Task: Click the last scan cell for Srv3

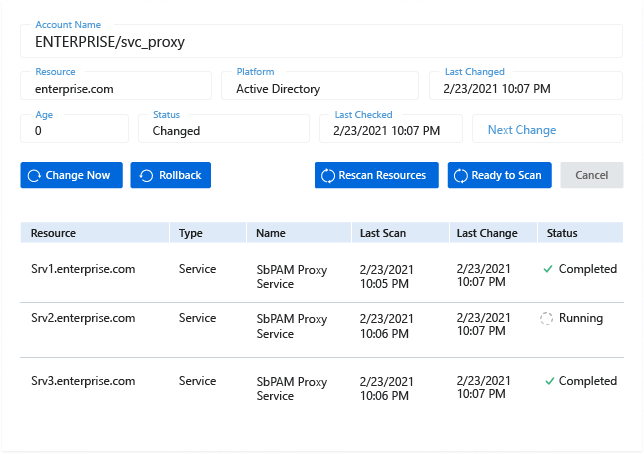Action: coord(386,389)
